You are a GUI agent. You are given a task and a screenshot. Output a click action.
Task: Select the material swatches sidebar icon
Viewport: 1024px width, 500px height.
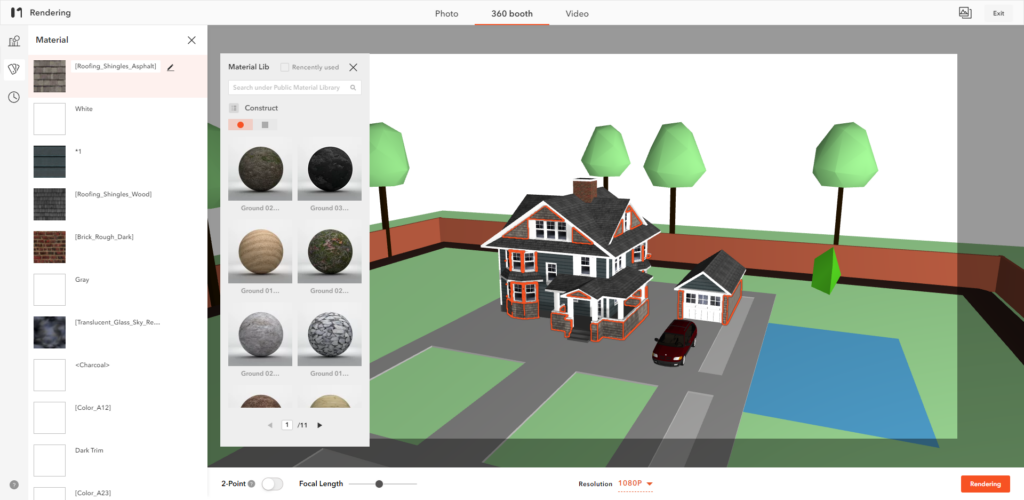[x=14, y=69]
